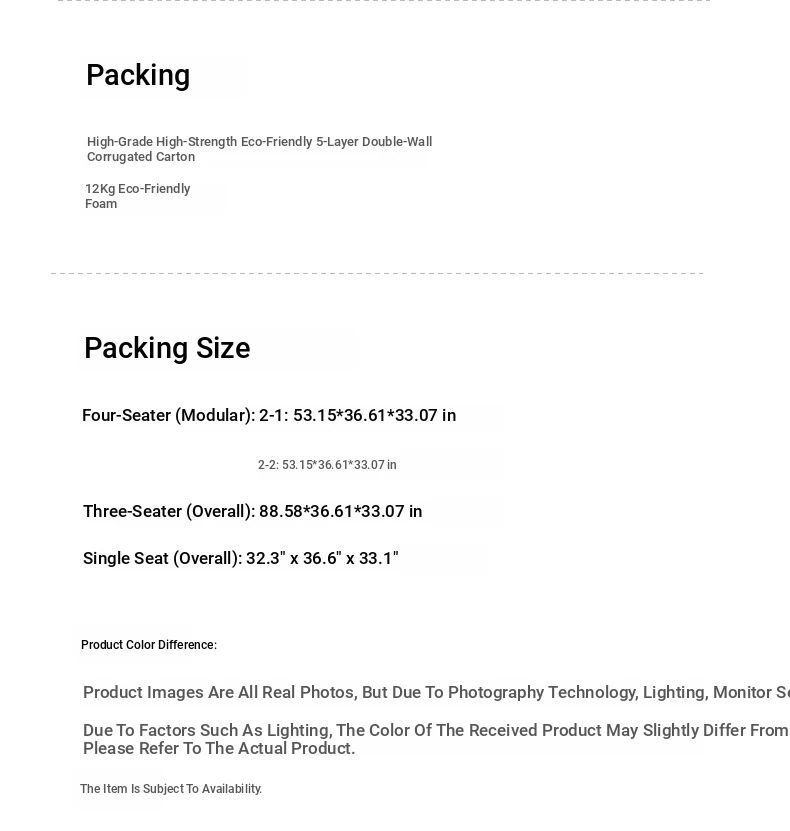This screenshot has width=790, height=831.
Task: Click Please Refer To The Actual Product text
Action: pyautogui.click(x=219, y=748)
